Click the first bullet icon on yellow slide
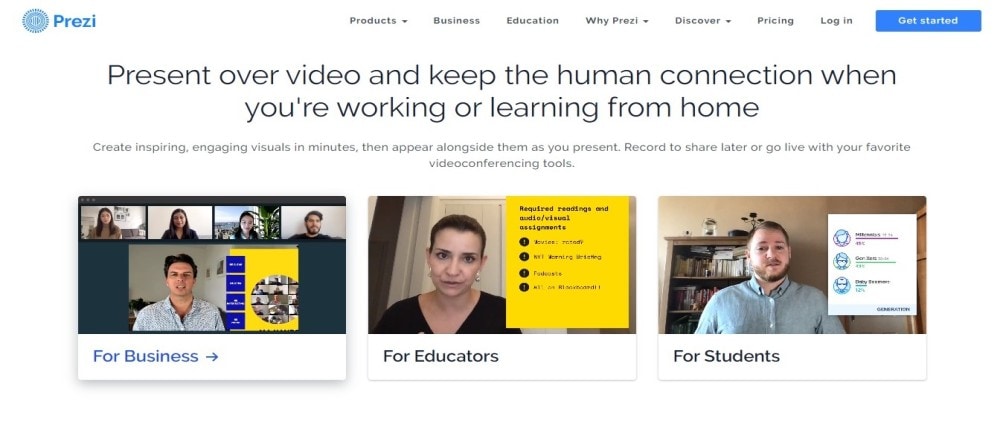The height and width of the screenshot is (429, 1000). [x=524, y=242]
